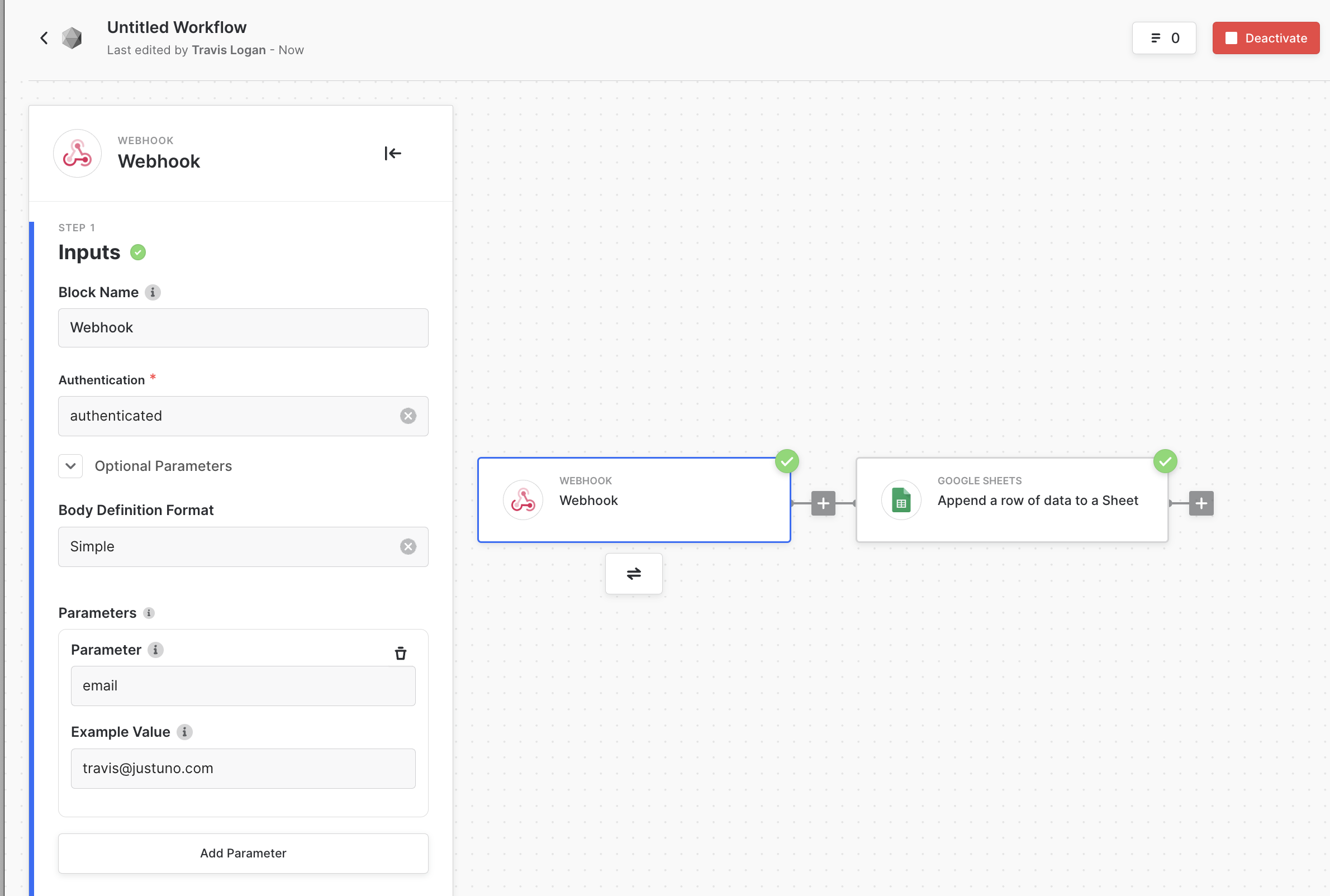Screen dimensions: 1330x896
Task: Expand Optional Parameters chevron
Action: point(70,466)
